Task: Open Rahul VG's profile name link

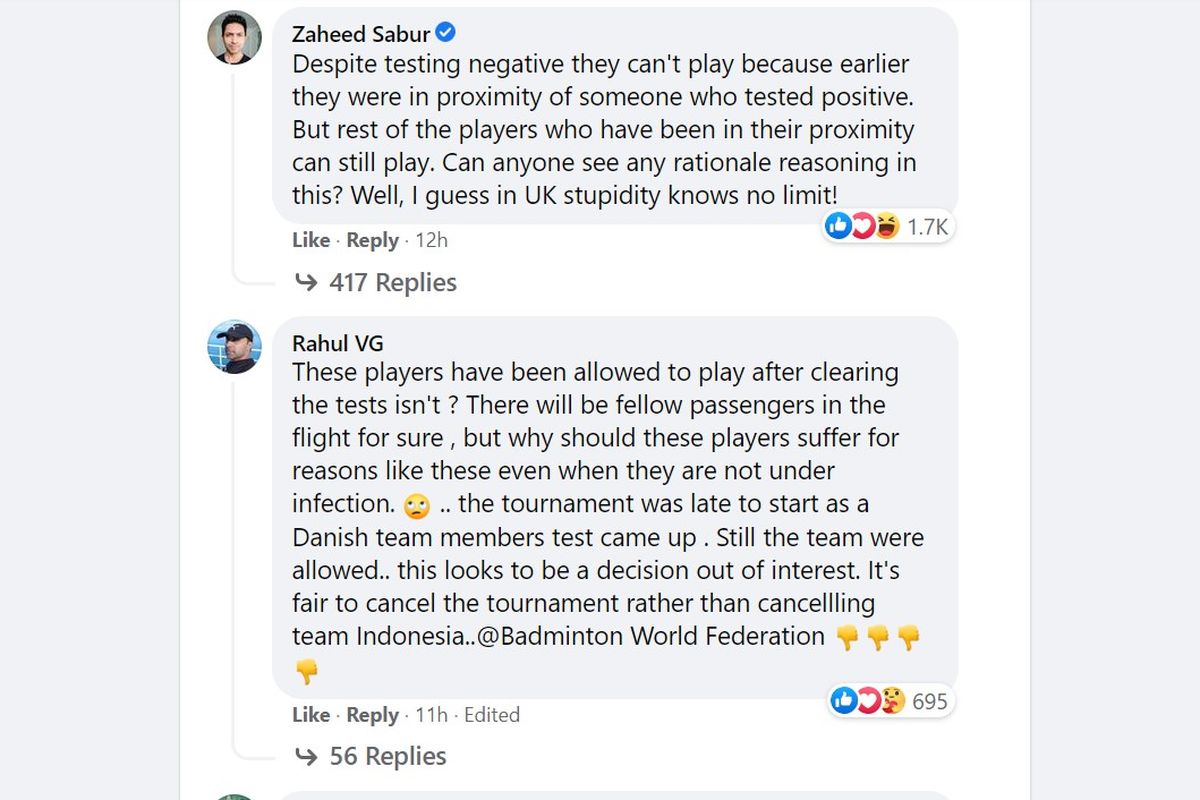Action: click(337, 343)
